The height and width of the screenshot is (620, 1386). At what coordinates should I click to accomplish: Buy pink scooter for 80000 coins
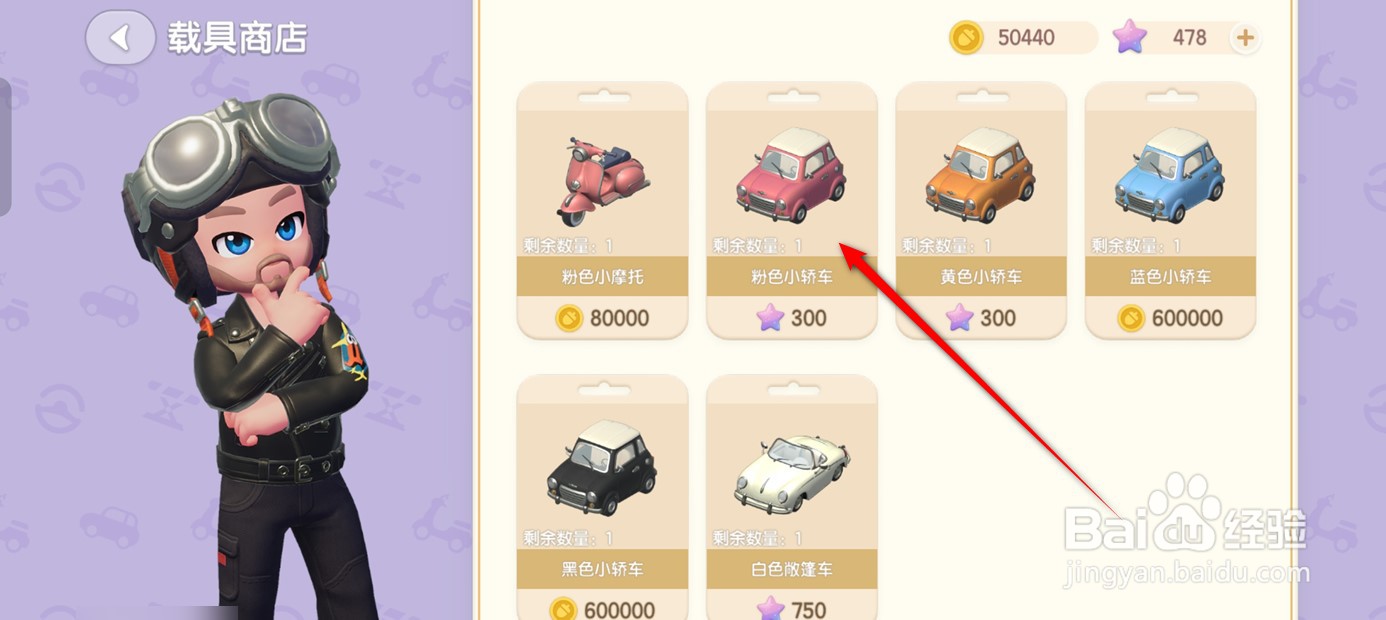pos(602,318)
